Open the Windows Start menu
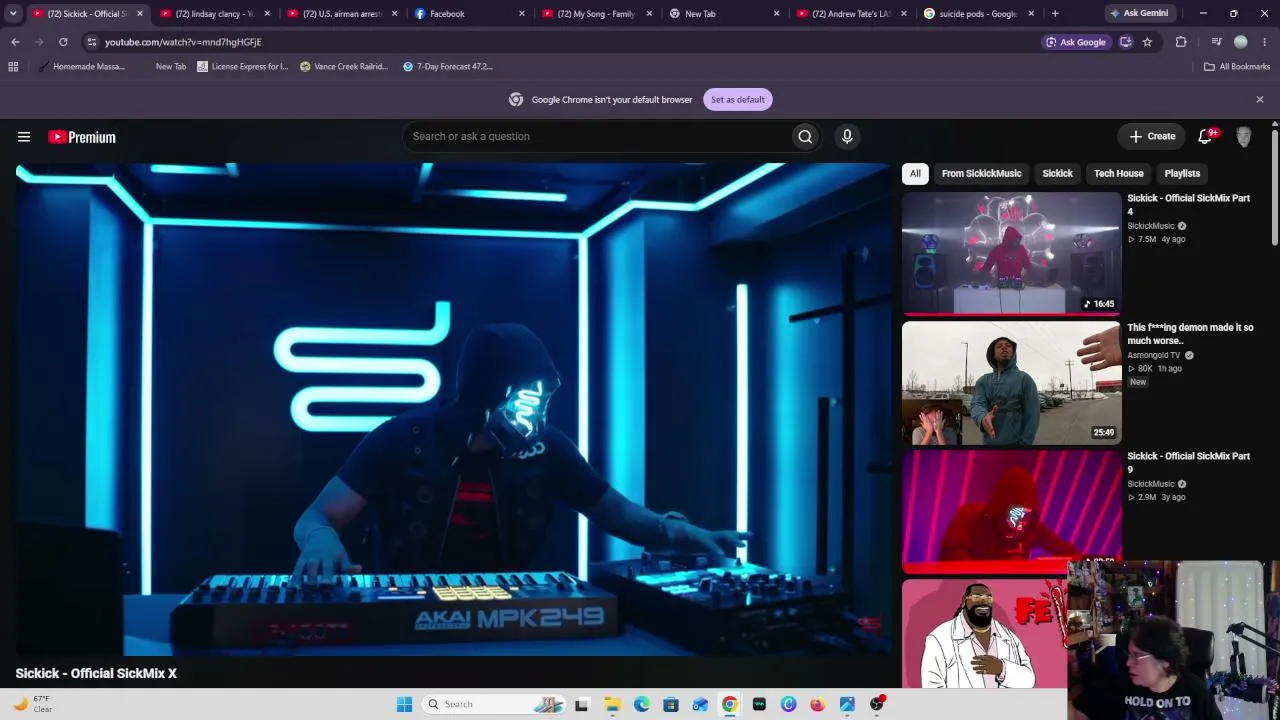The height and width of the screenshot is (720, 1280). point(404,704)
